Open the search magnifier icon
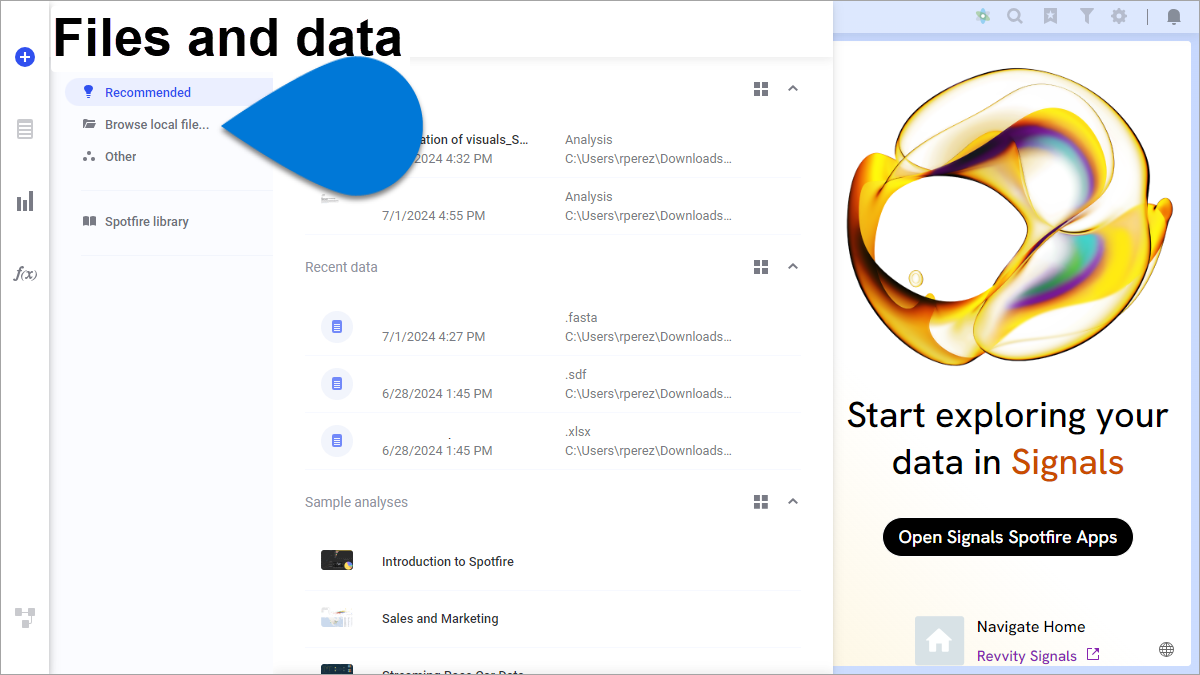Screen dimensions: 1200x675 (x=1015, y=16)
